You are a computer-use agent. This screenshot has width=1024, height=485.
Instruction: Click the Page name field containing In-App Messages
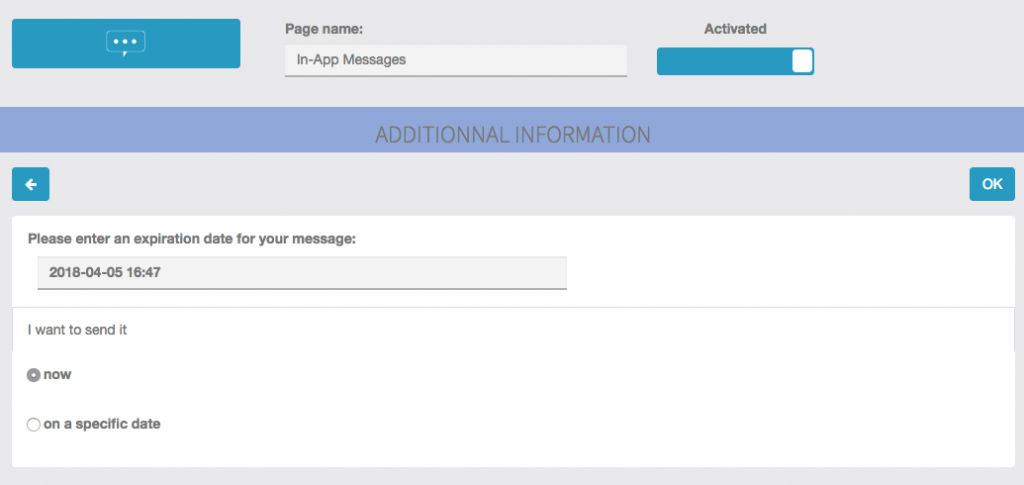tap(455, 60)
